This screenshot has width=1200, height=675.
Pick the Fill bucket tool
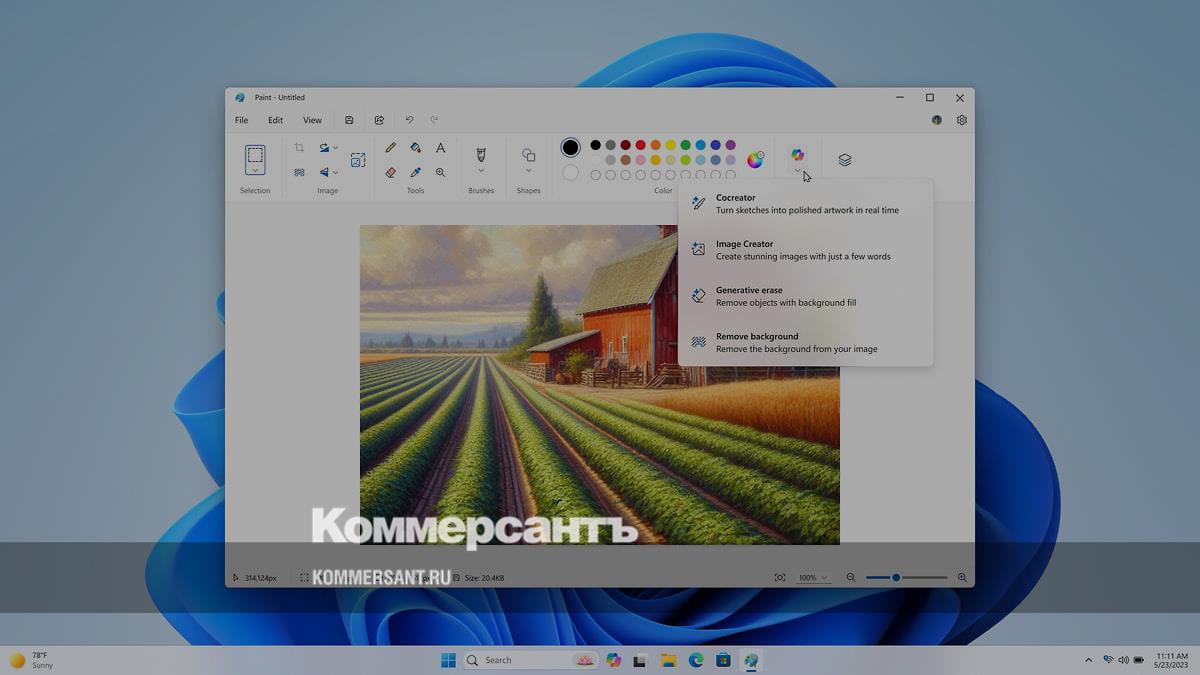(415, 148)
